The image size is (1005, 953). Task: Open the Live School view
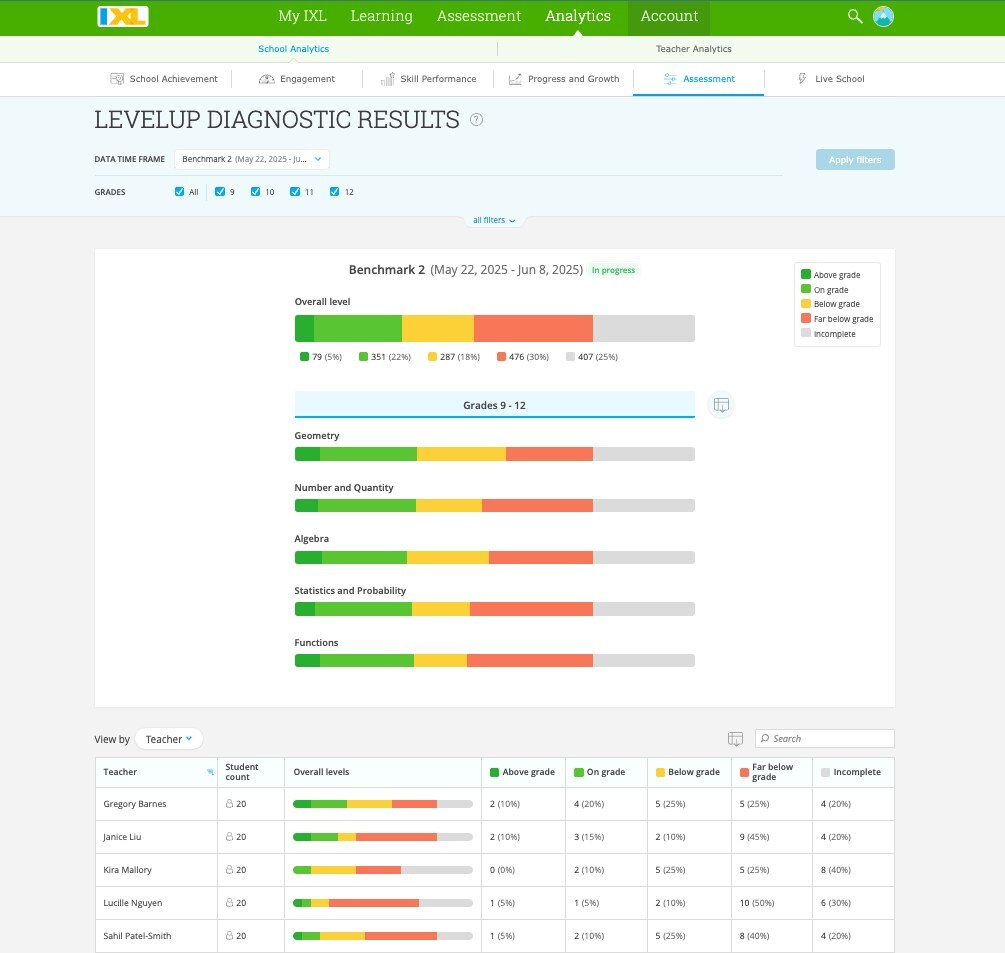point(830,79)
